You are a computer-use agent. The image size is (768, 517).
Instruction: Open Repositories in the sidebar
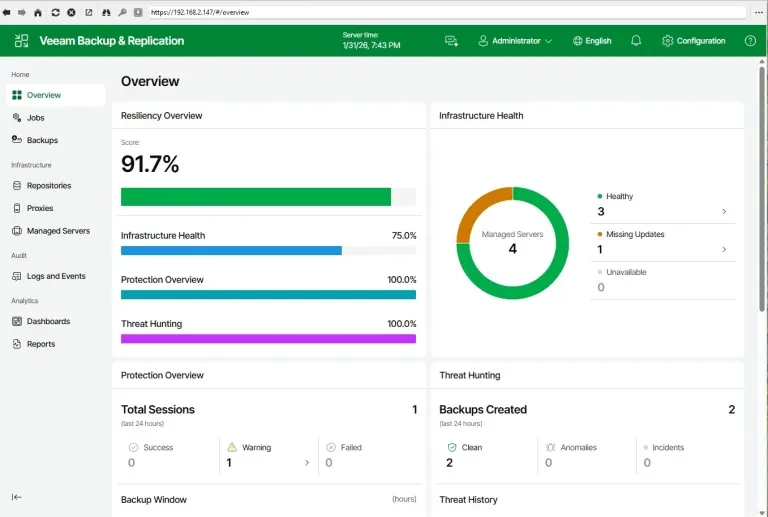click(48, 186)
